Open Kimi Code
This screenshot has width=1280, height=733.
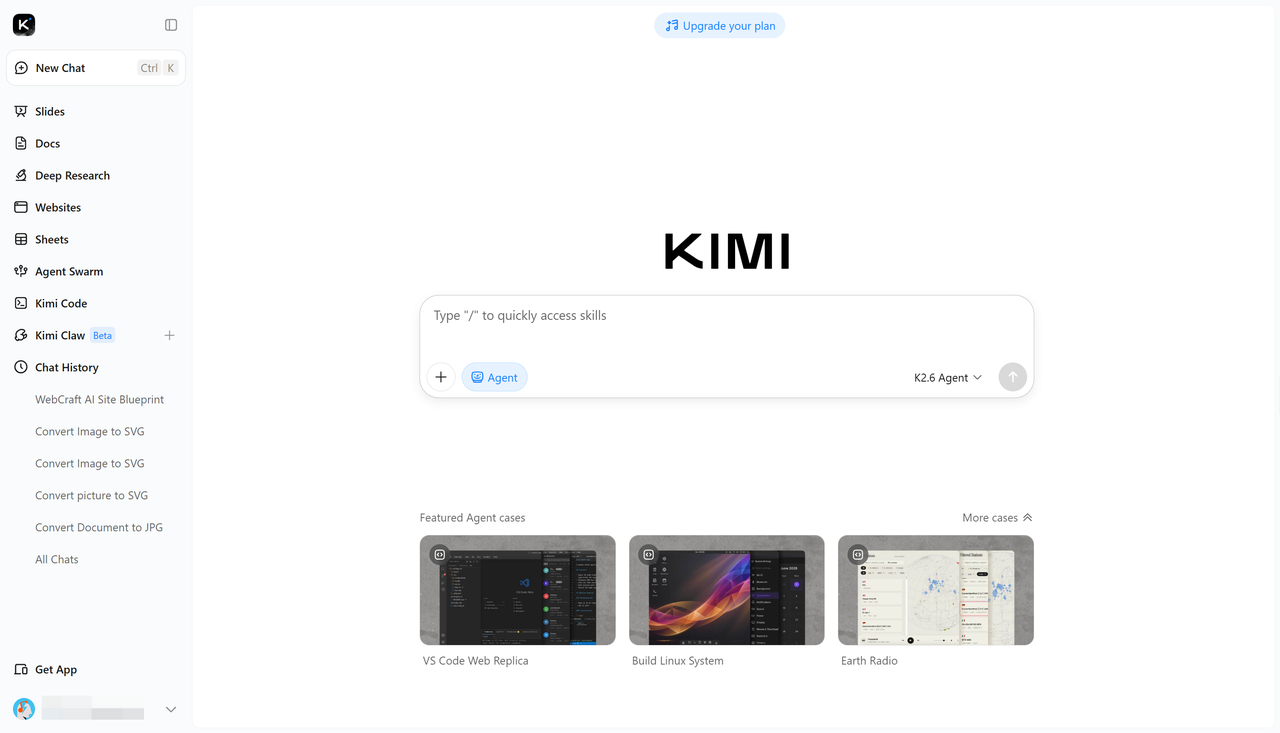(x=96, y=303)
